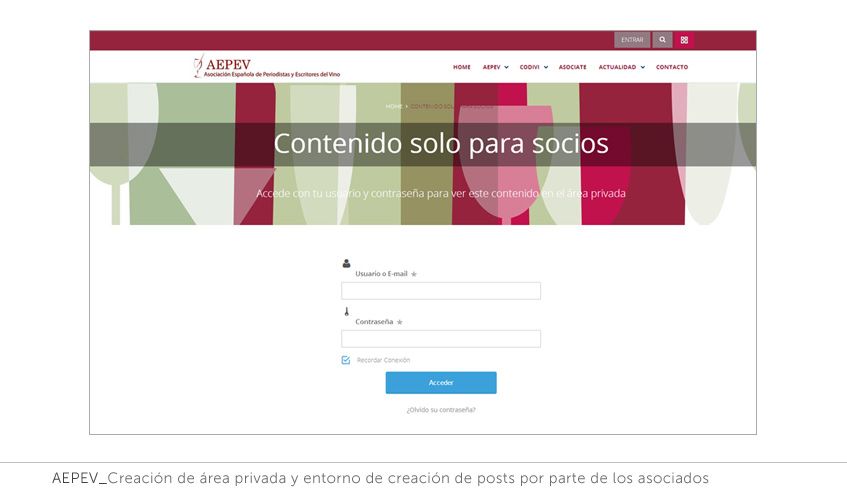
Task: Open the ¿Olvido su contraseña? link
Action: (x=441, y=410)
